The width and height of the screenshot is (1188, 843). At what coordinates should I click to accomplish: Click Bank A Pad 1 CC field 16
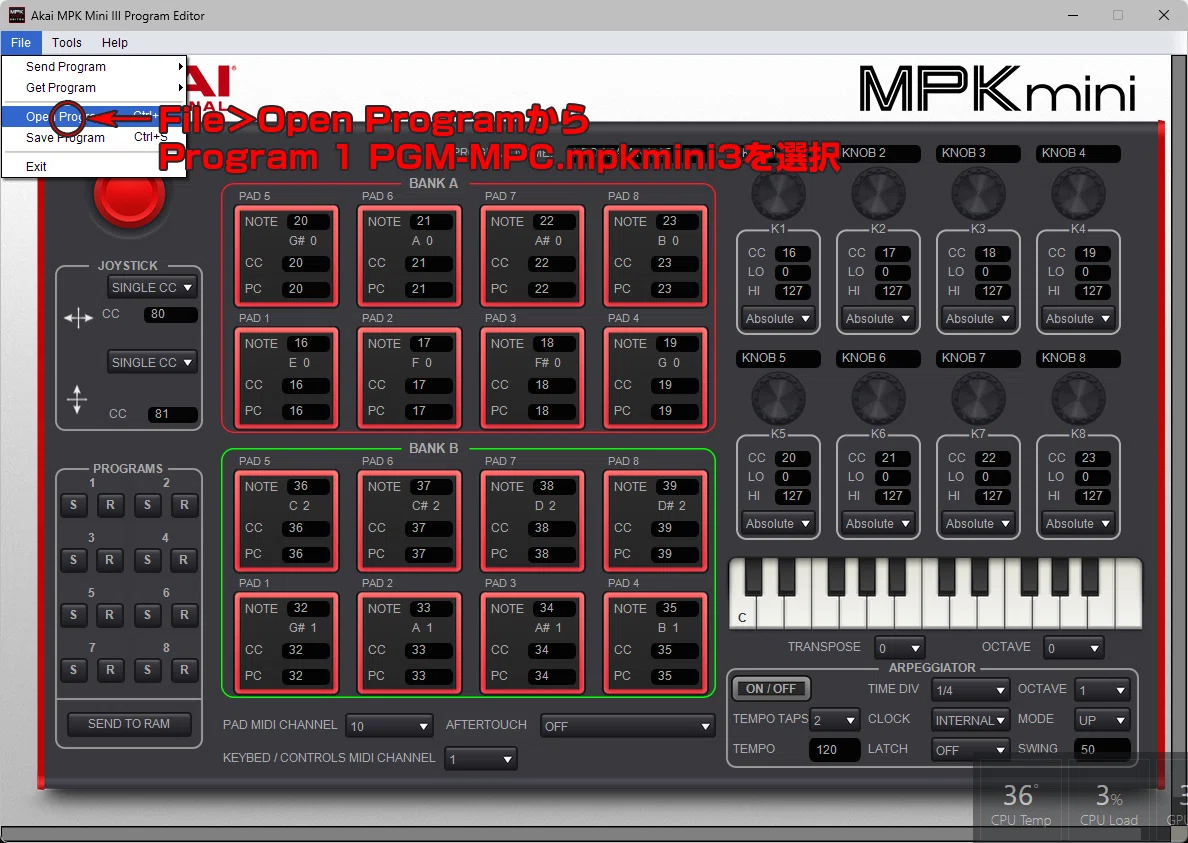point(308,385)
